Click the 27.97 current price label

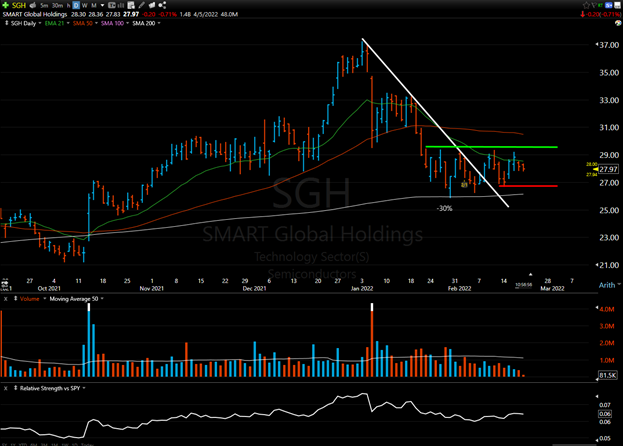608,169
